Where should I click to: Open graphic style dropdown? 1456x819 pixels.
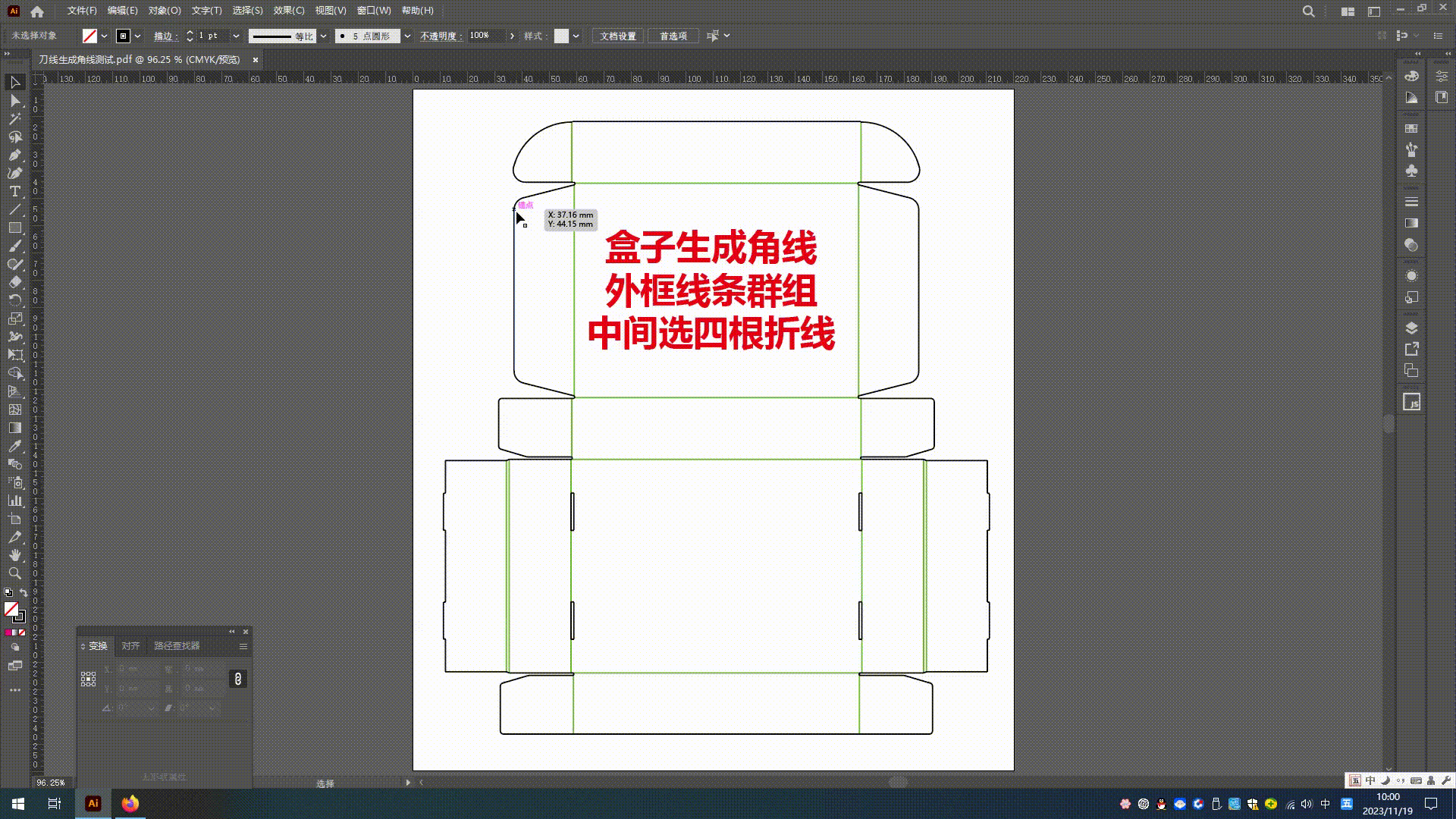click(576, 36)
